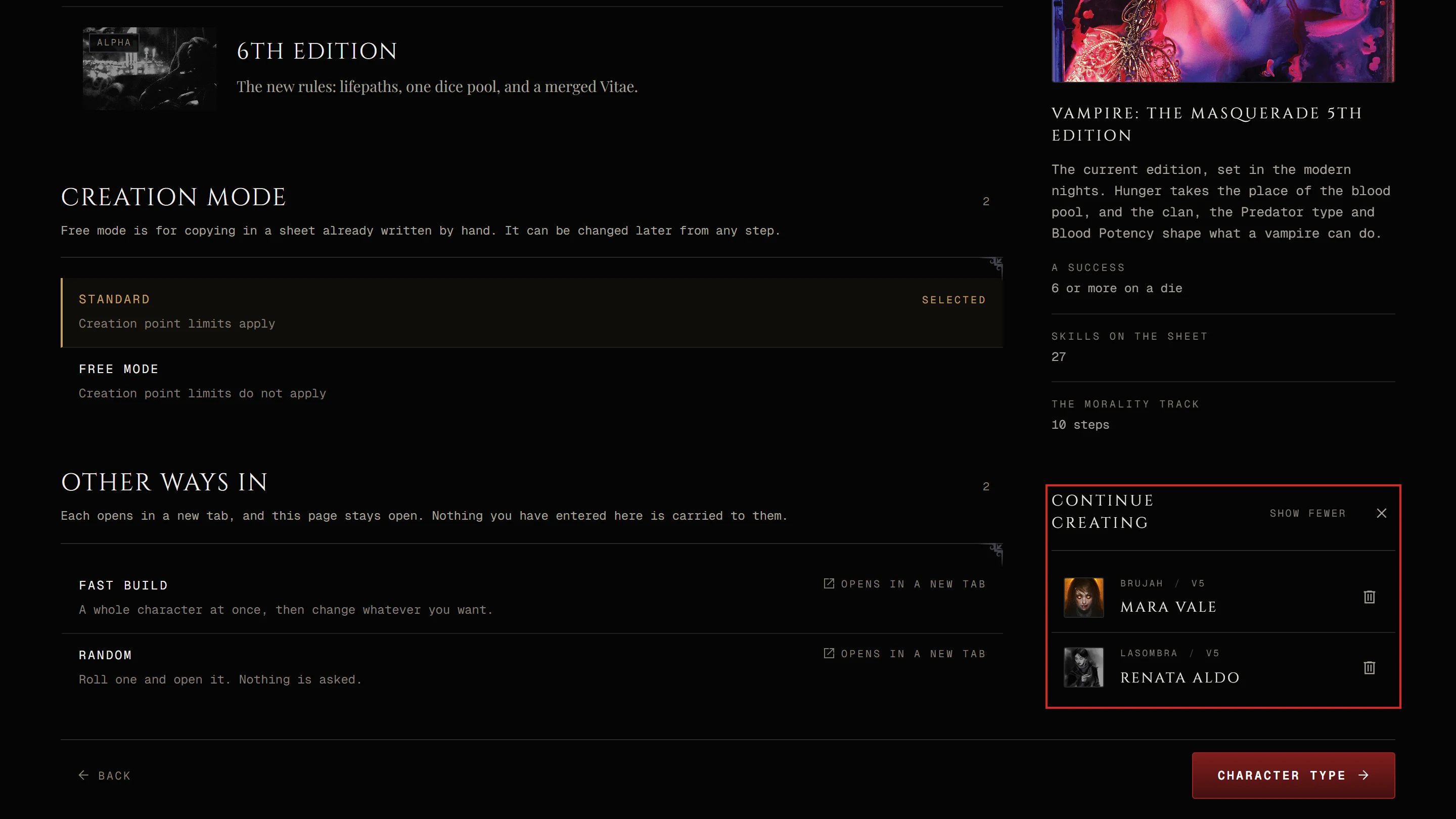Select the Standard creation mode
This screenshot has width=1456, height=819.
[x=532, y=312]
